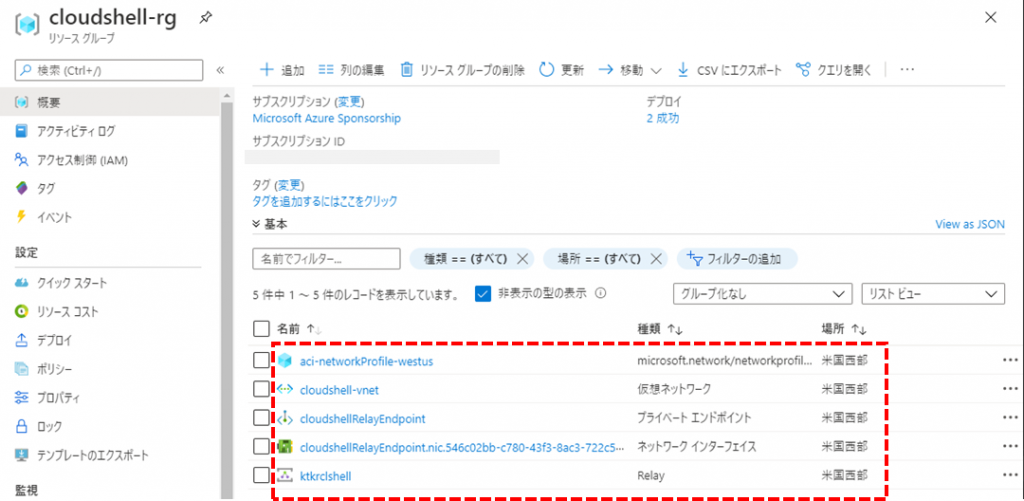This screenshot has height=501, width=1024.
Task: Click 更新 refresh icon
Action: [x=547, y=70]
